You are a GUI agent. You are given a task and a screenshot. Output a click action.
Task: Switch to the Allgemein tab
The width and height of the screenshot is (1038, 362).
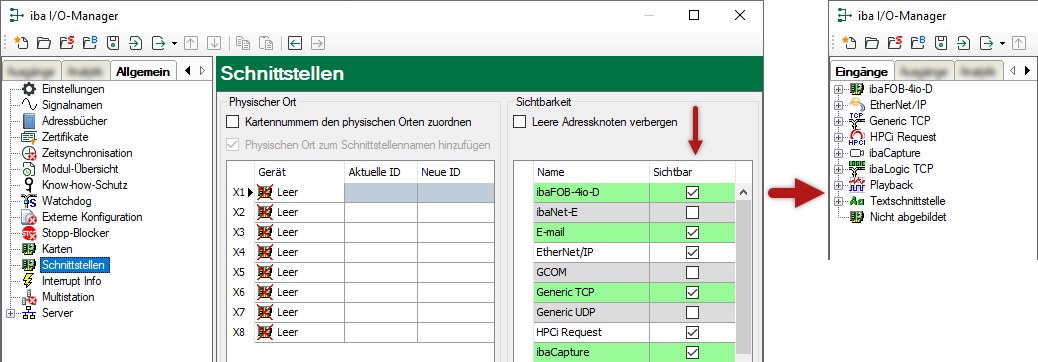(x=143, y=71)
